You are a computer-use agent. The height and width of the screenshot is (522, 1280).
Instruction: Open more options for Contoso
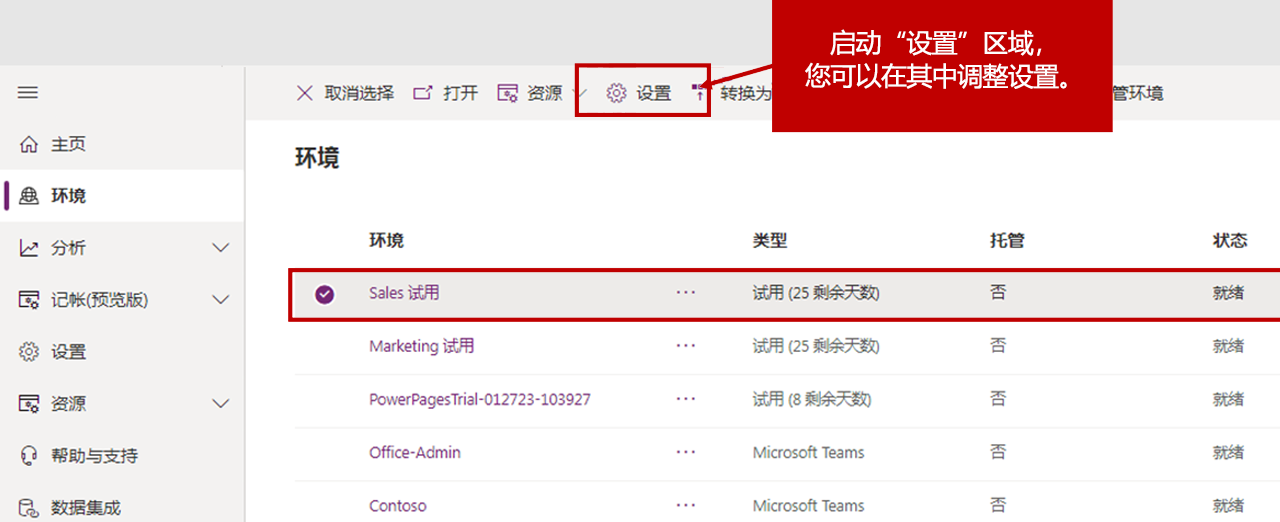coord(686,505)
